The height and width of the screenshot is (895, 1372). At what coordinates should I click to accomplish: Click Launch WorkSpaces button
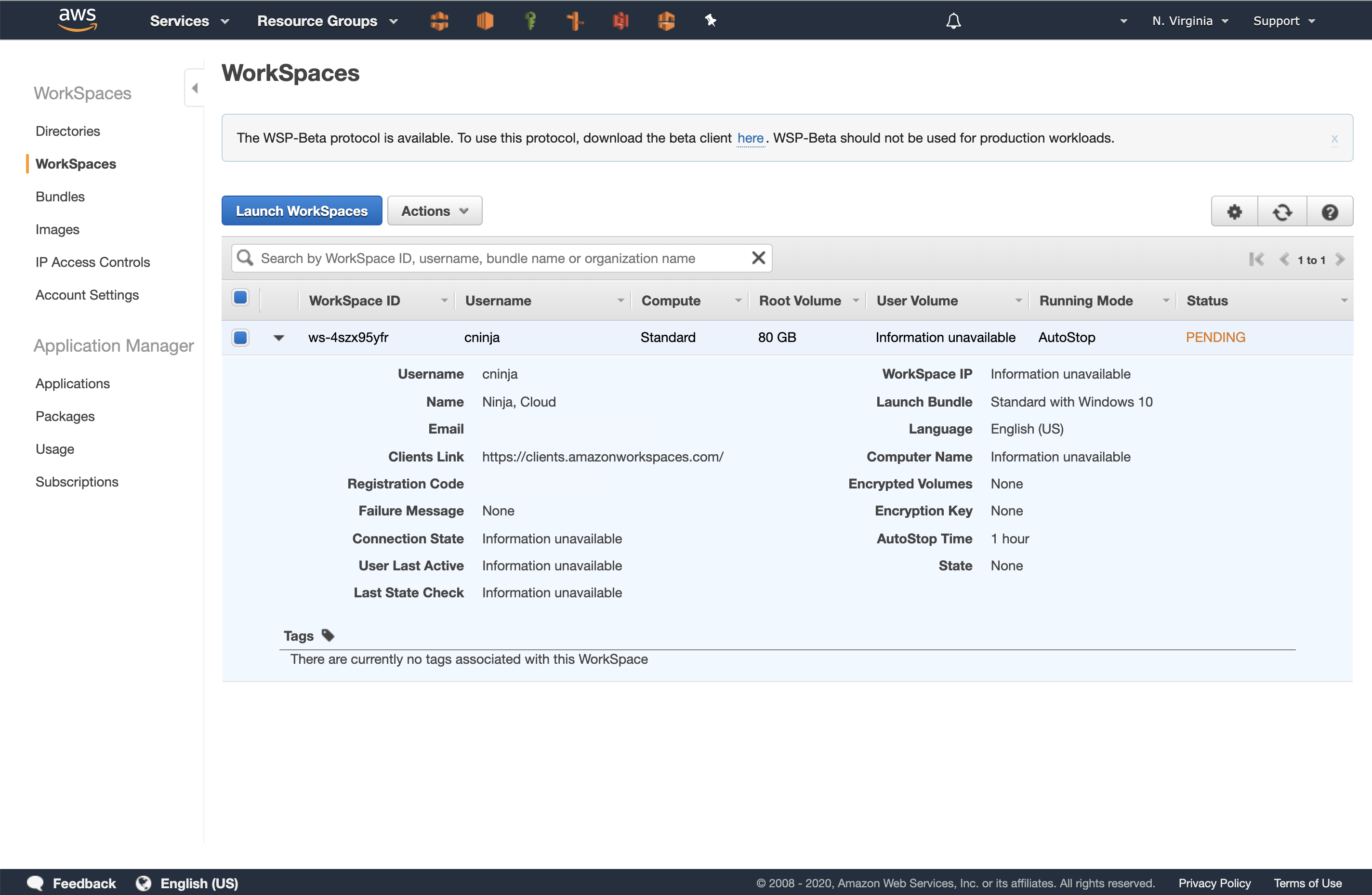point(302,211)
